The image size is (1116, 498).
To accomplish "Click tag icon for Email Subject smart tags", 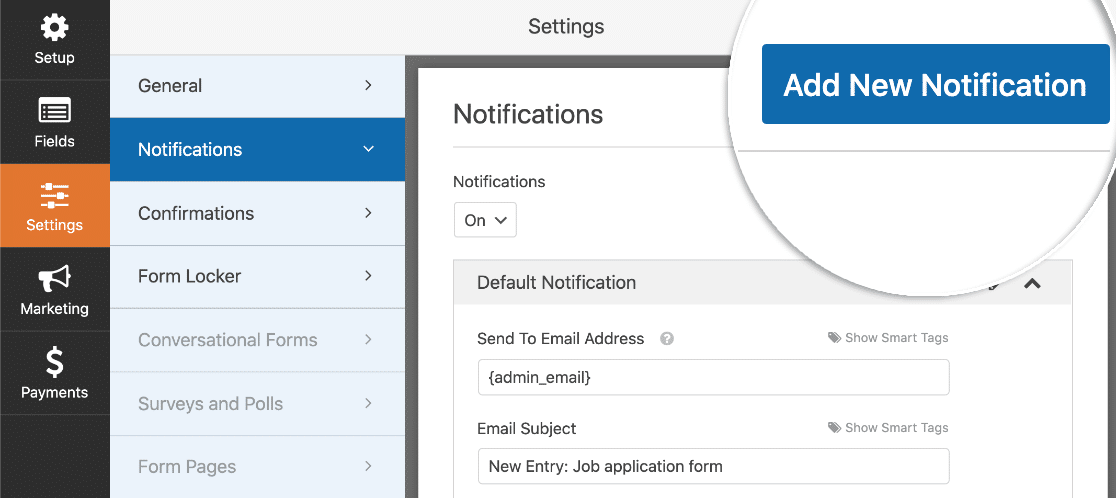I will [834, 428].
